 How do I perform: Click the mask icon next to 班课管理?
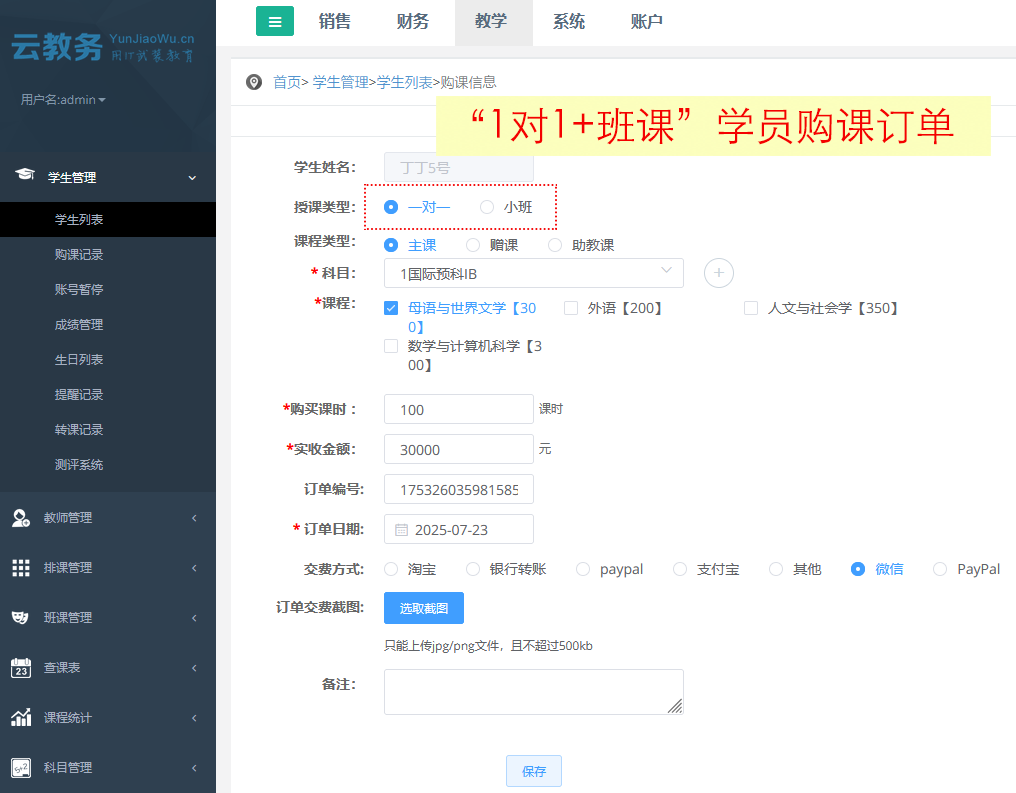pos(21,617)
